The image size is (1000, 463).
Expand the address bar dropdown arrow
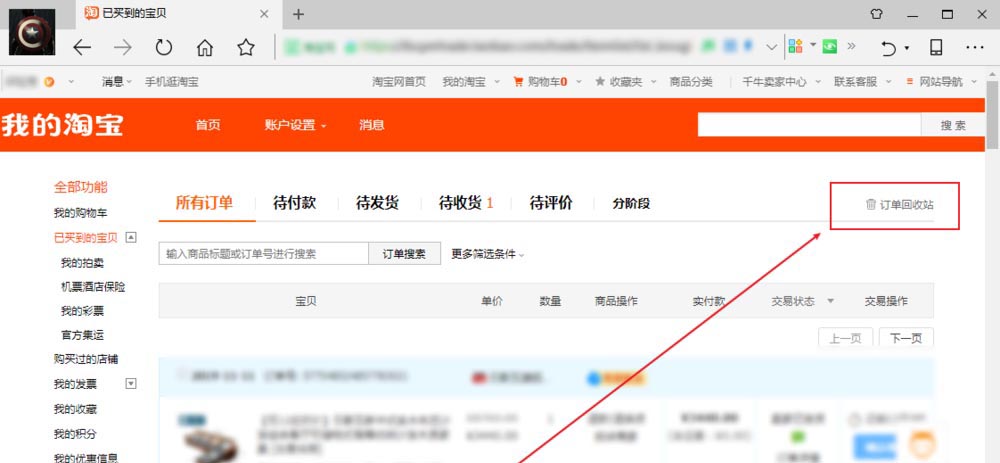(771, 47)
